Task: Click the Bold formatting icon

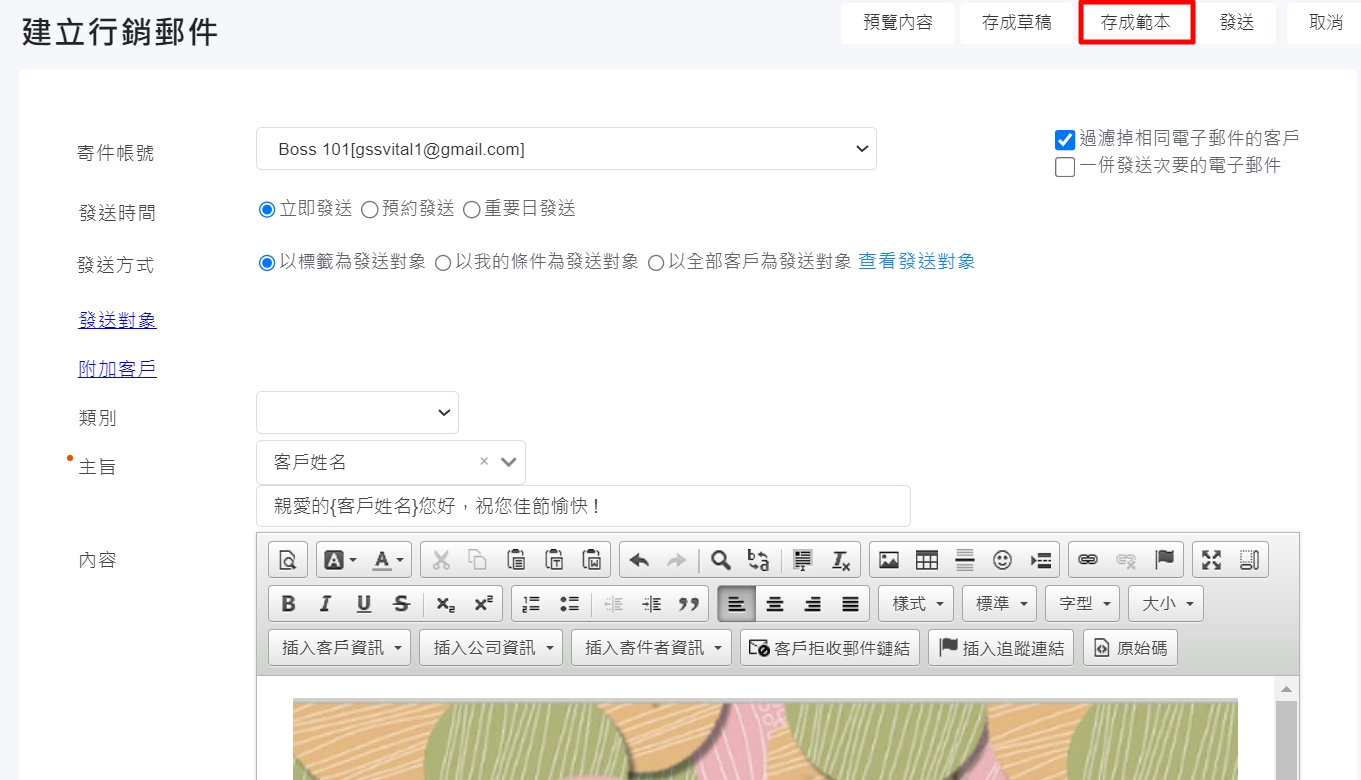Action: click(289, 604)
